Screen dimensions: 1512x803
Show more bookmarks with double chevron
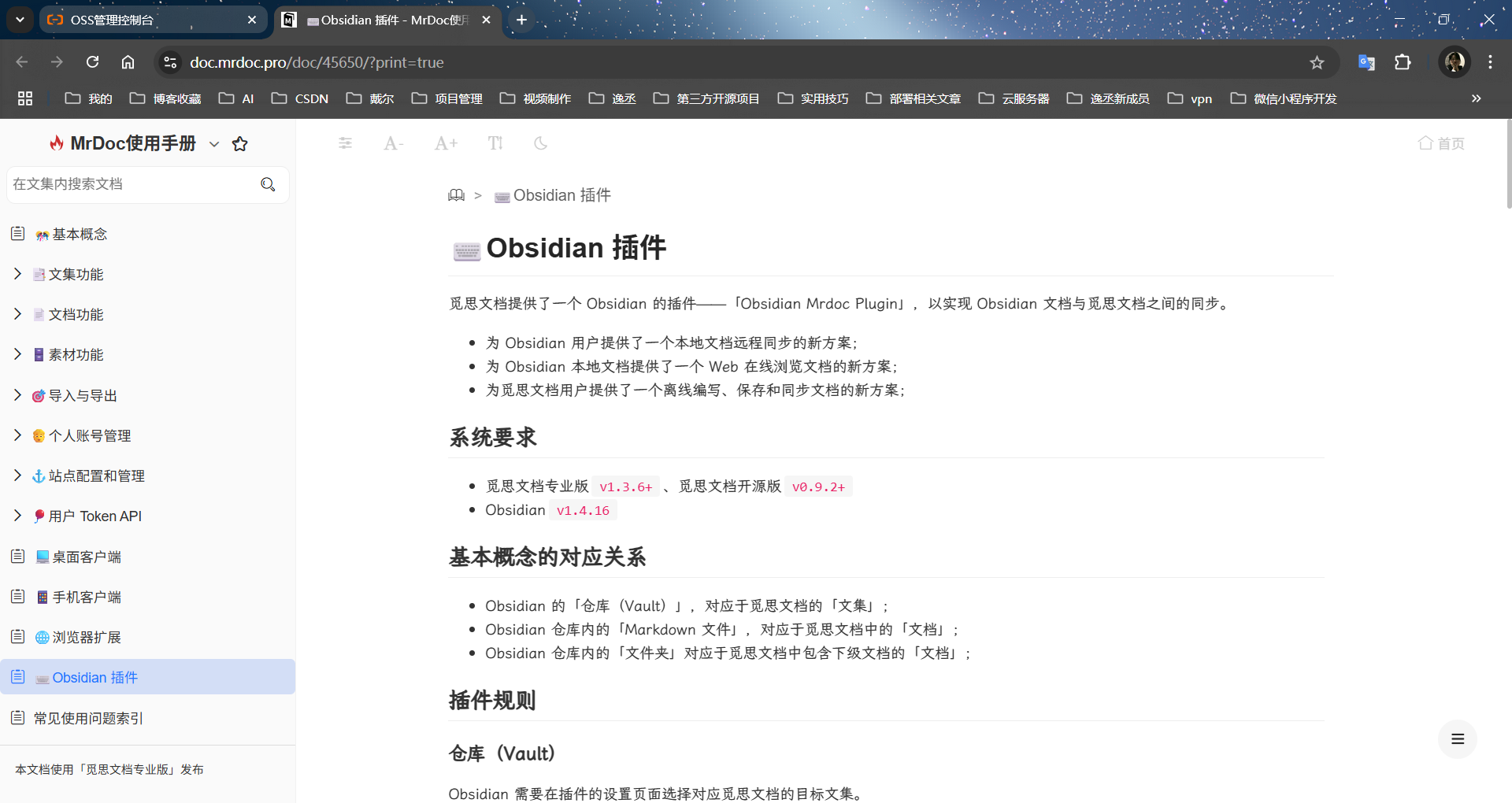click(x=1476, y=98)
